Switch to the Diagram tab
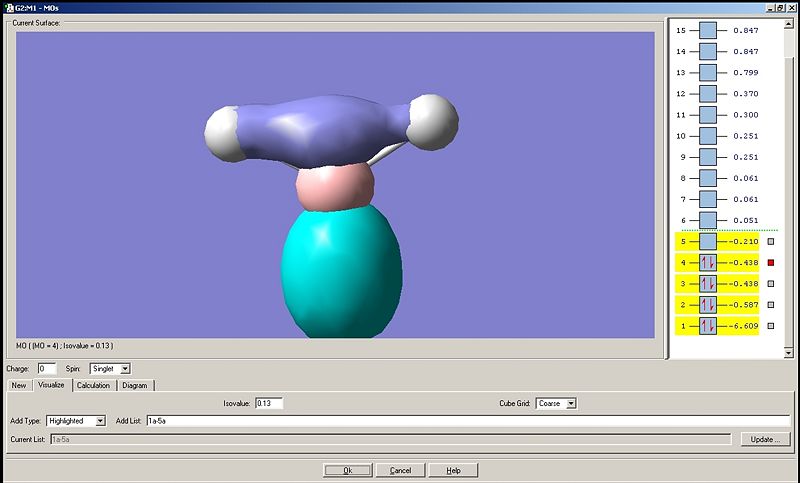The image size is (800, 483). pyautogui.click(x=135, y=386)
